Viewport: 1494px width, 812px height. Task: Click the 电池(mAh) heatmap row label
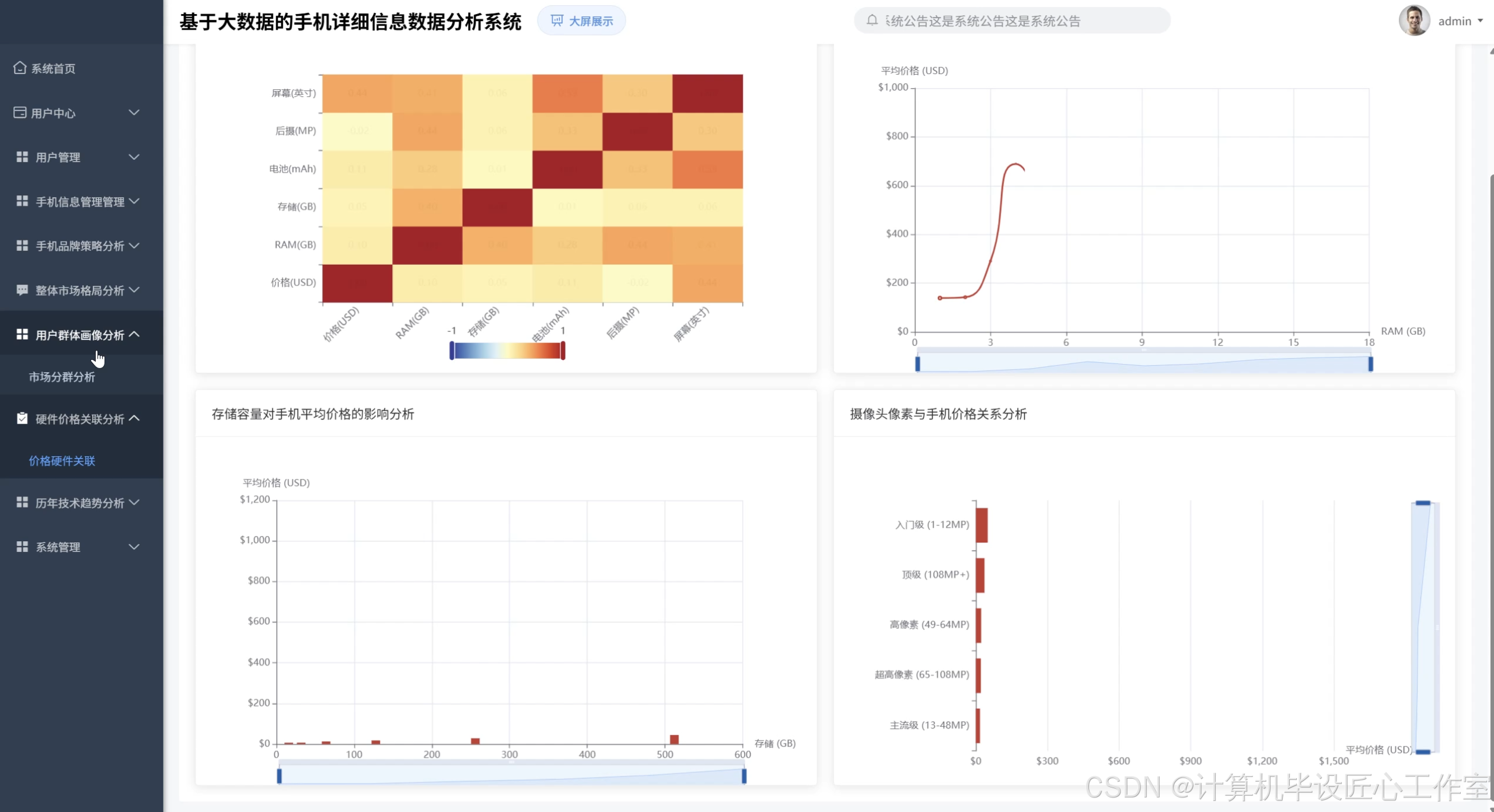point(292,169)
